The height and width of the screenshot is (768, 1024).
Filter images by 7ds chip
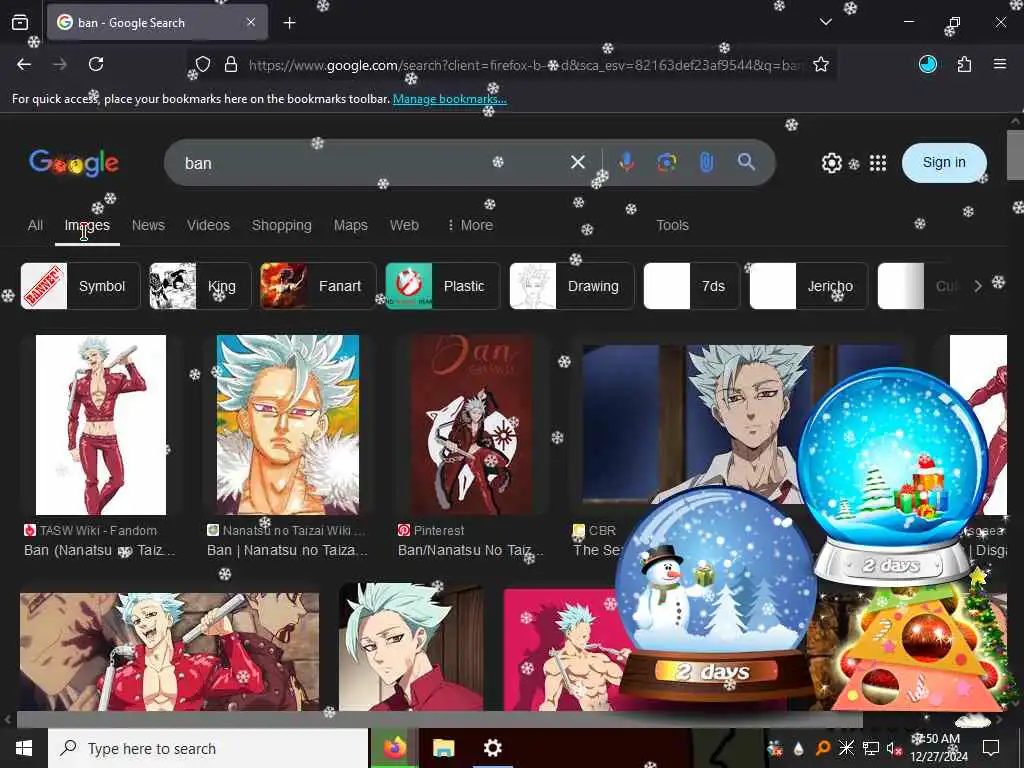692,286
